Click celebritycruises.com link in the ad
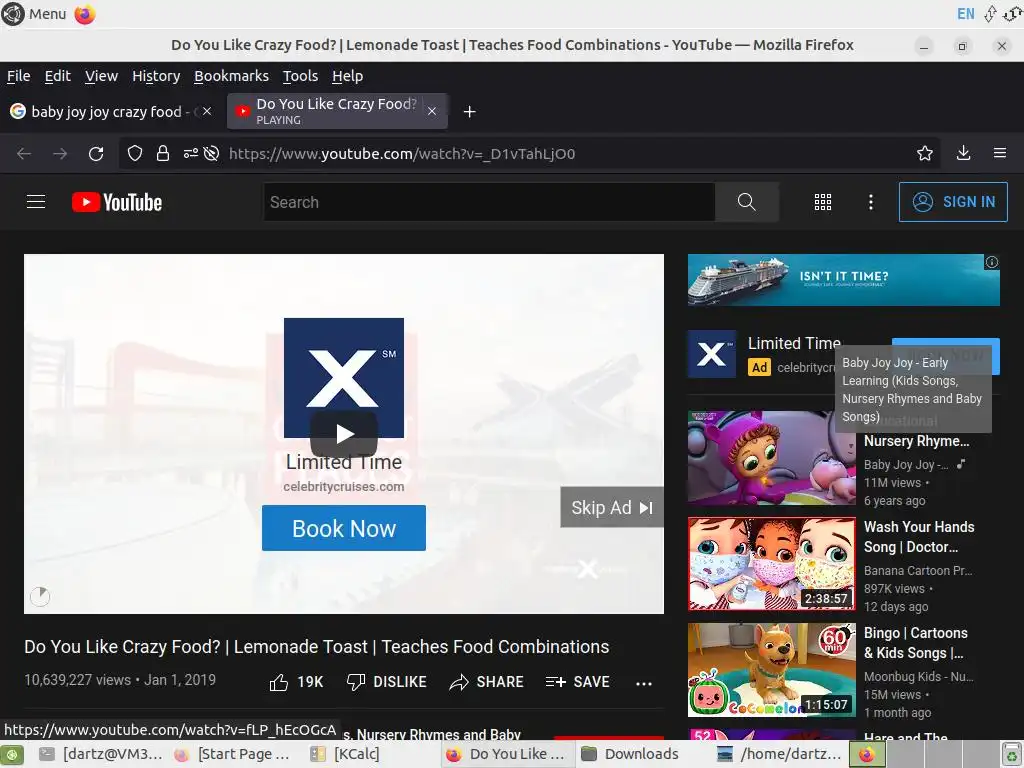Viewport: 1024px width, 768px height. 344,487
